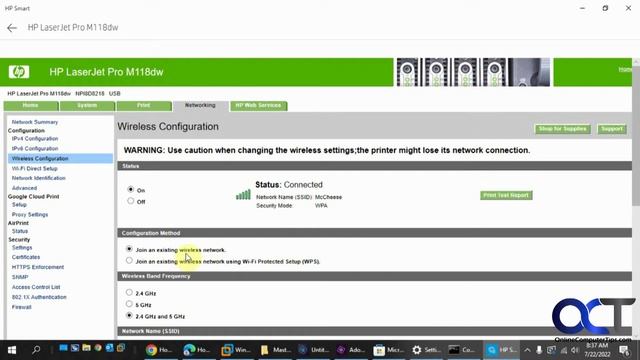
Task: Click the Home link in green banner
Action: [625, 69]
